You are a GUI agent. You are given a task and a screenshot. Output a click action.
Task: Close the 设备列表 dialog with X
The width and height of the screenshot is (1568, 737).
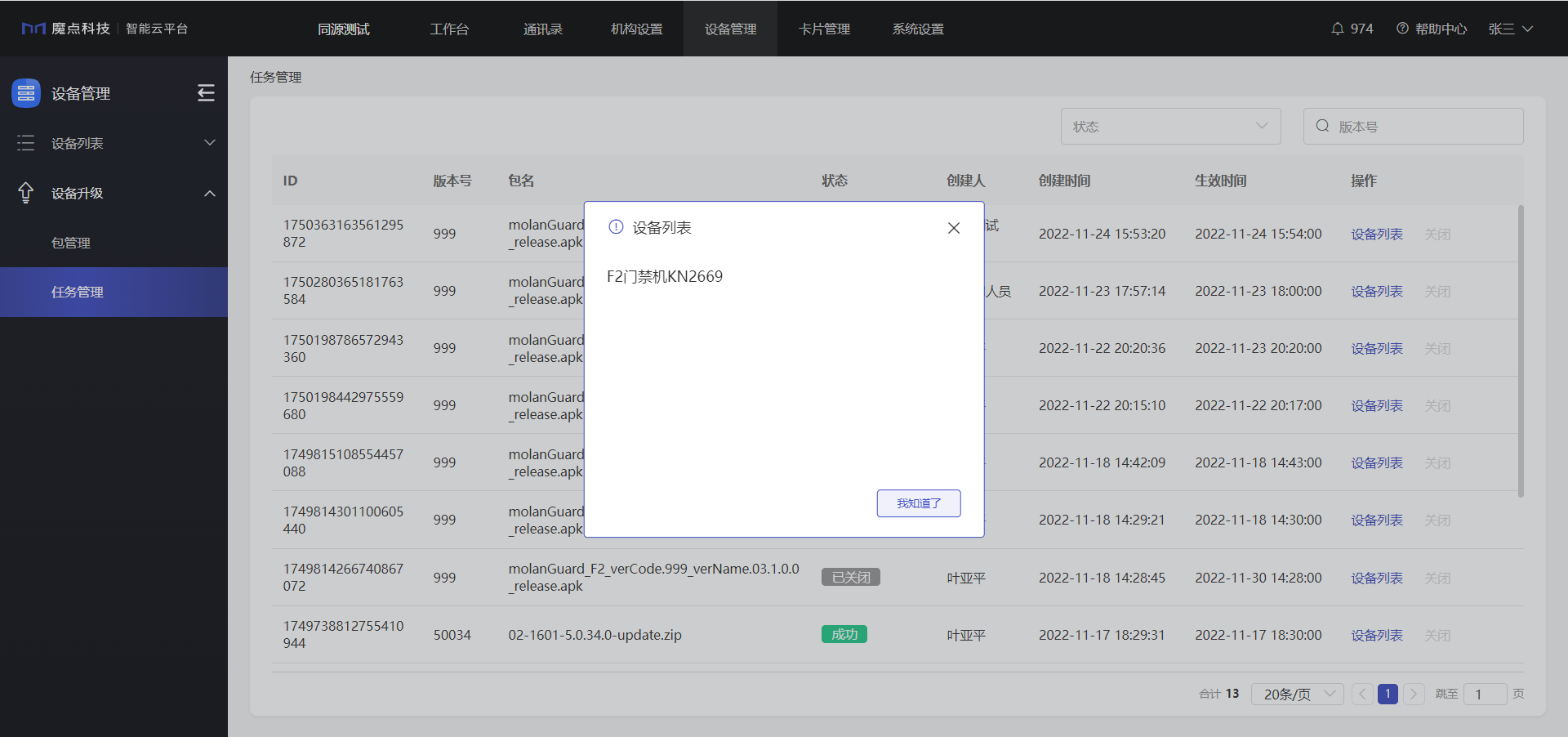click(953, 228)
